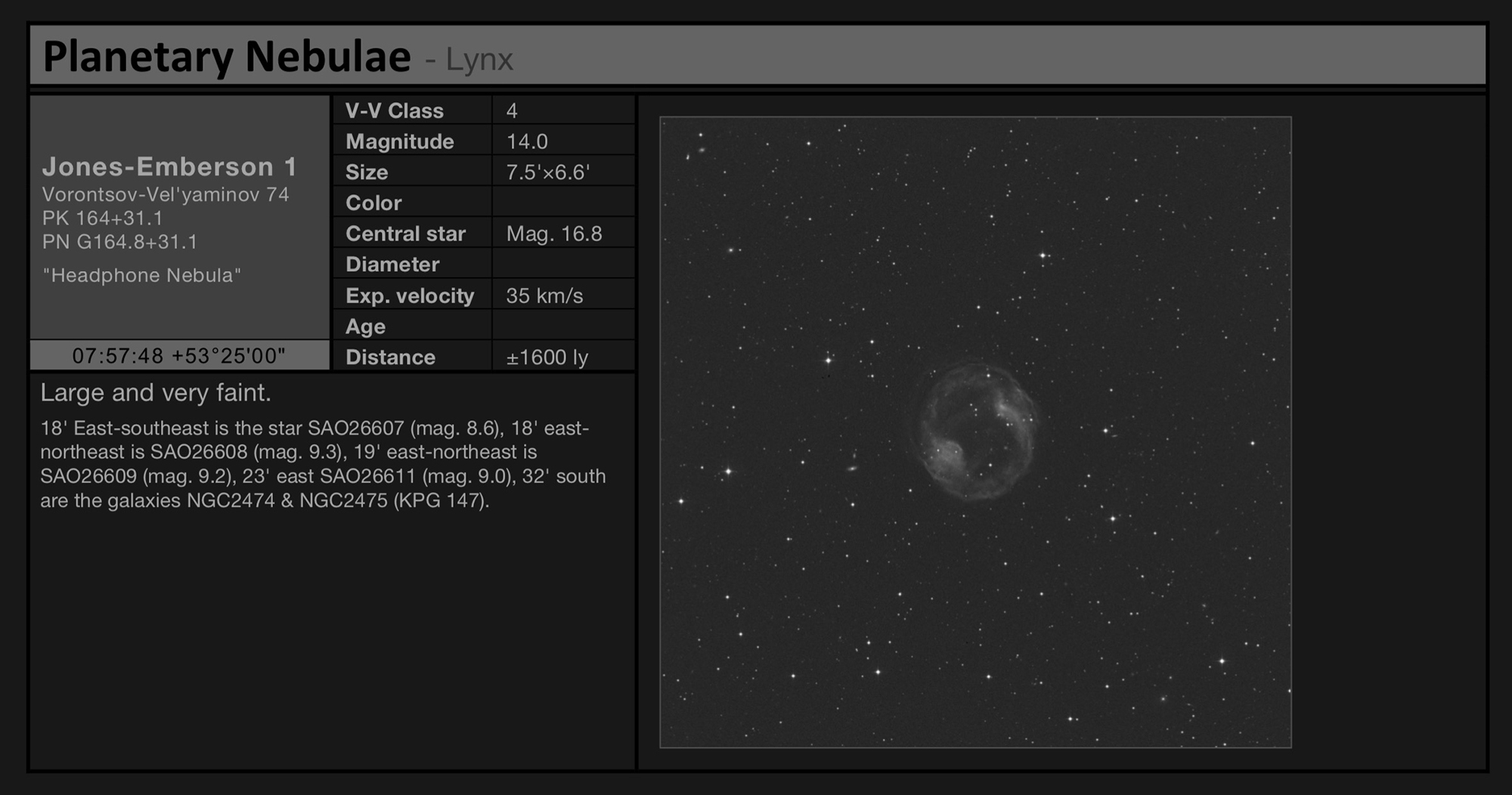1512x795 pixels.
Task: Click the value 'Mag. 16.8'
Action: click(554, 234)
